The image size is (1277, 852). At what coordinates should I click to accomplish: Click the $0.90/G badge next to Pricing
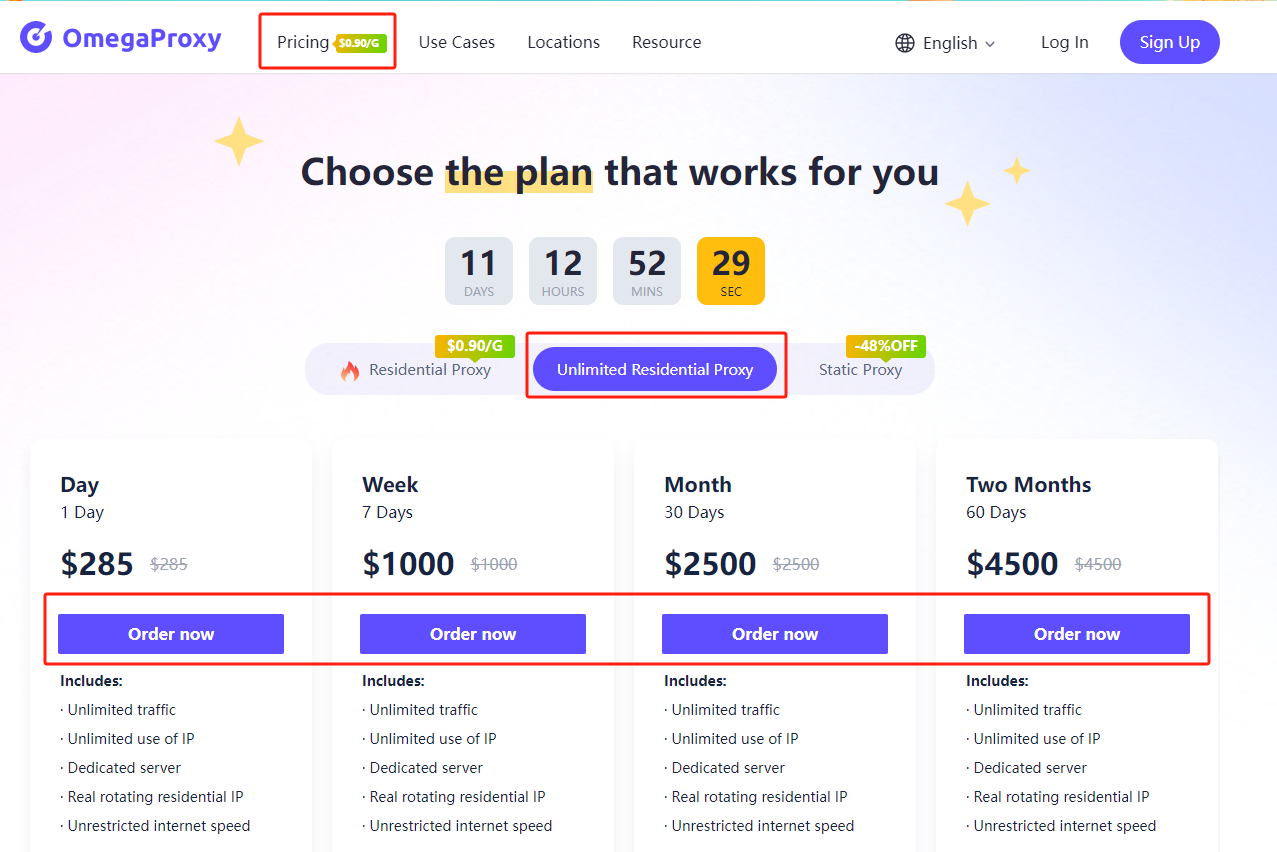(x=361, y=43)
